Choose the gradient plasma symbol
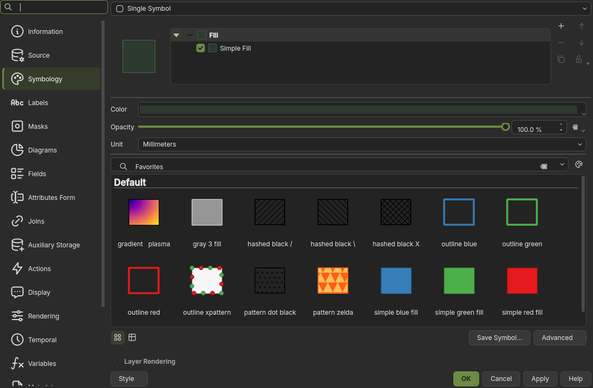The width and height of the screenshot is (593, 388). (144, 222)
